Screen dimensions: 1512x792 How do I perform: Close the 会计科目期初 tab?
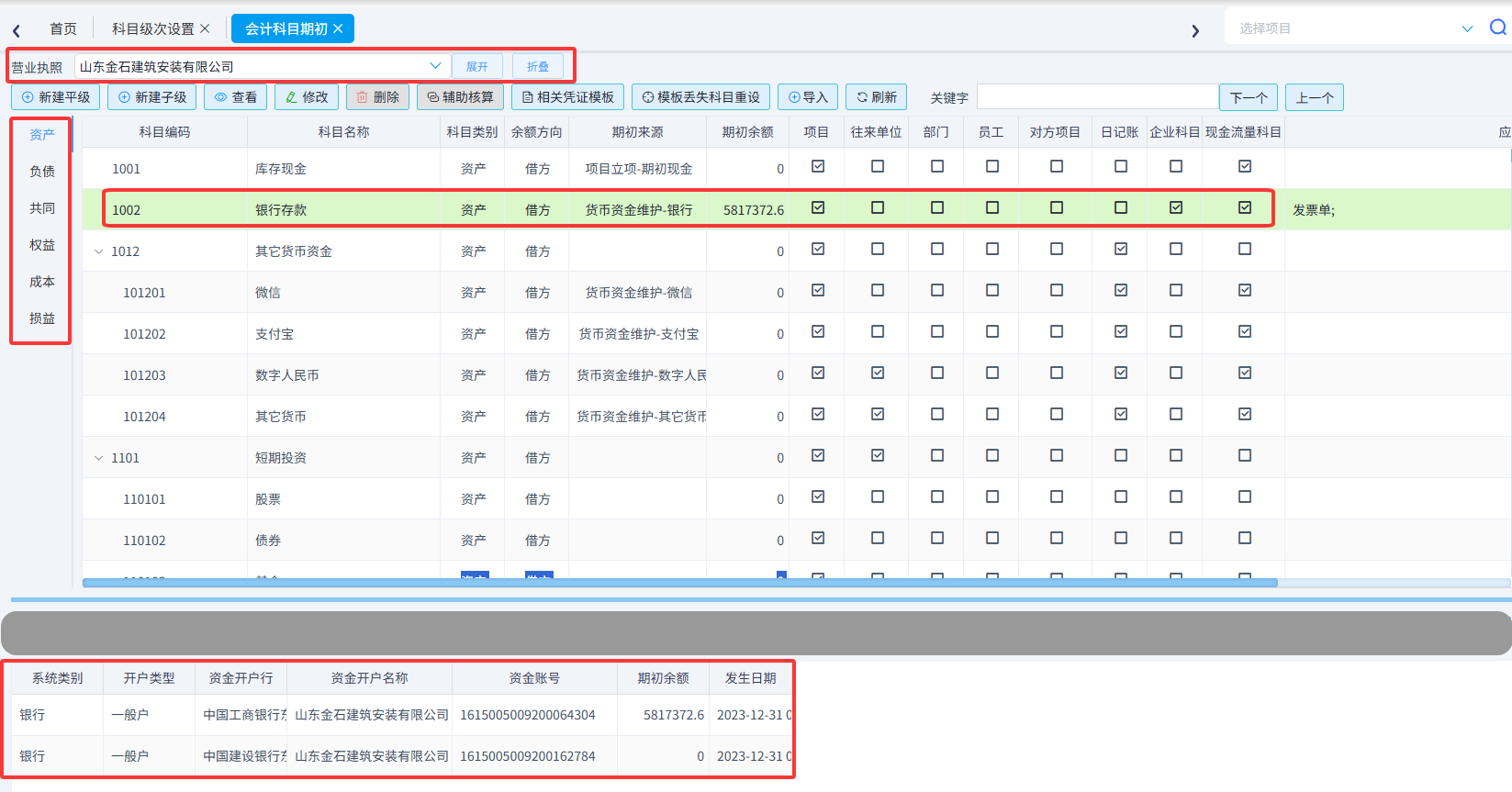pyautogui.click(x=338, y=28)
